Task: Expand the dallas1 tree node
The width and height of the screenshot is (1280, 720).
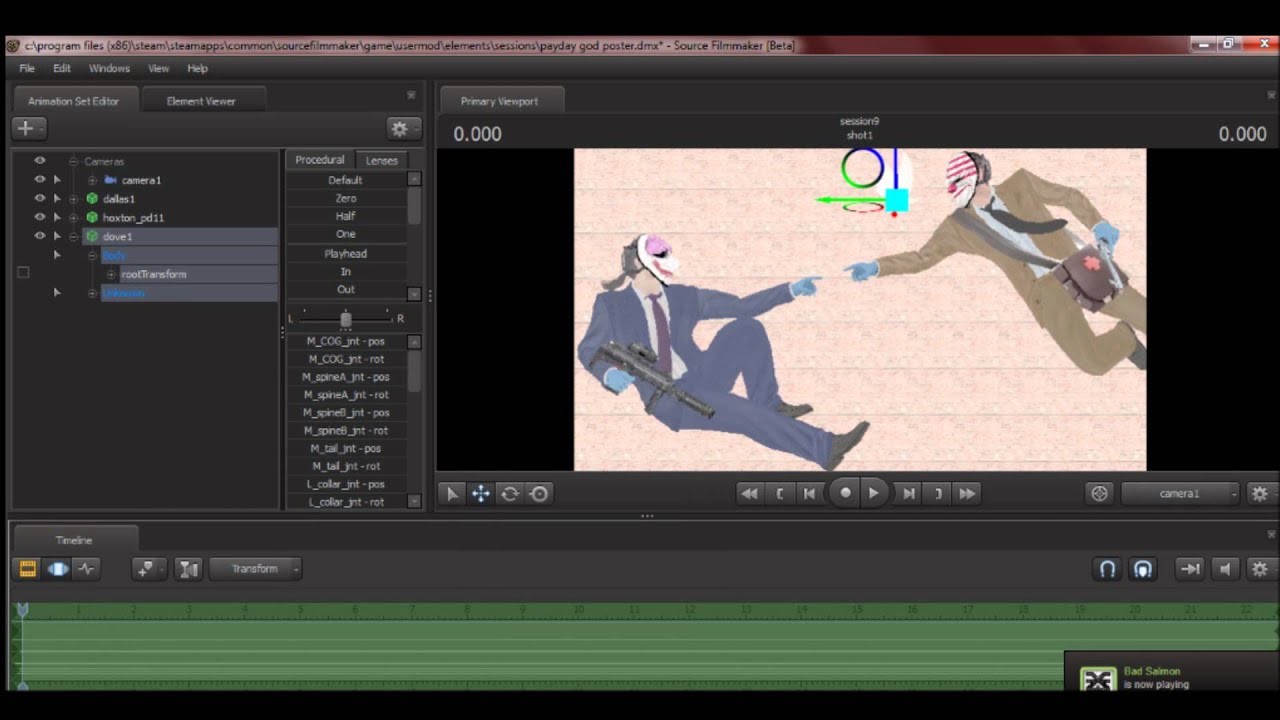Action: (x=73, y=199)
